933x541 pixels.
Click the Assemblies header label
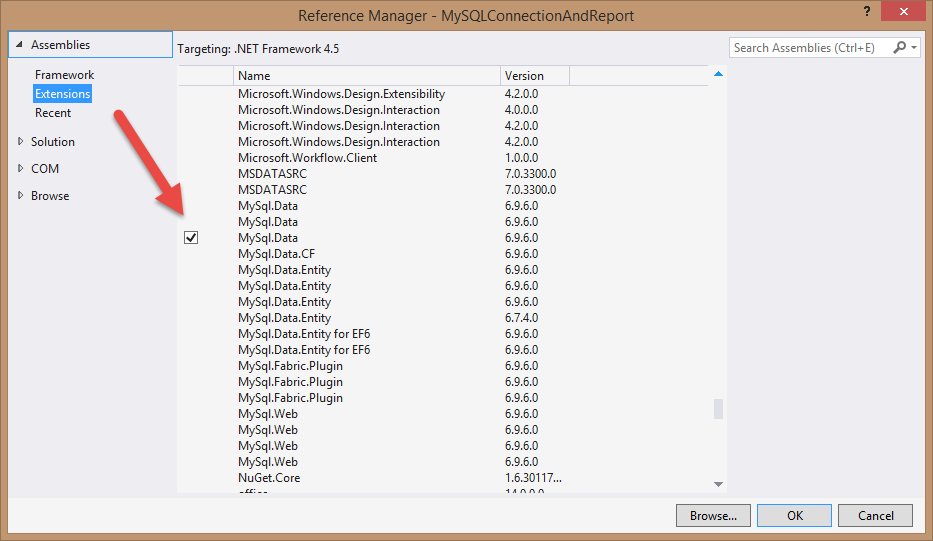pyautogui.click(x=60, y=45)
